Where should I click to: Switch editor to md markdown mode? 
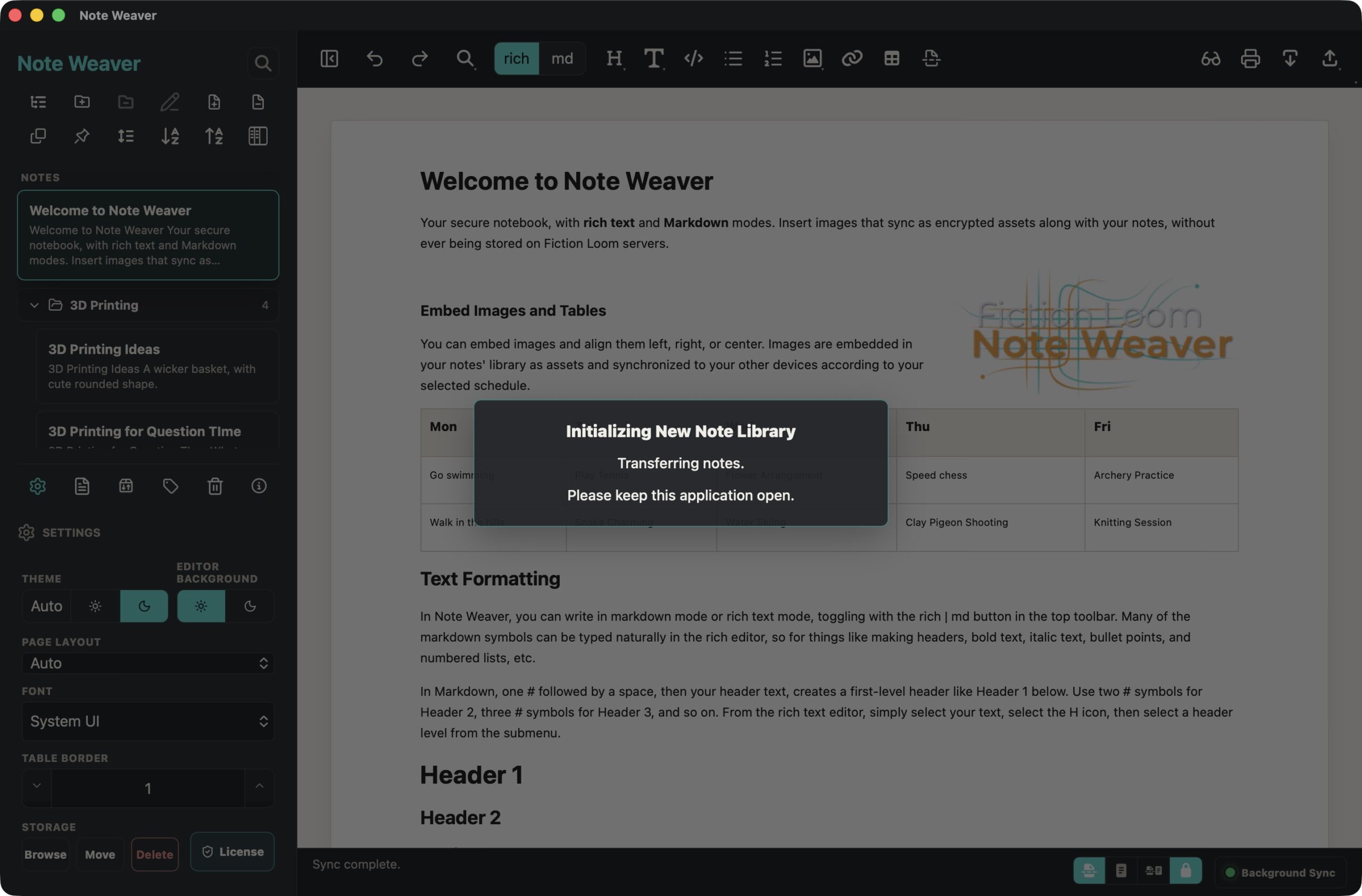click(x=562, y=59)
